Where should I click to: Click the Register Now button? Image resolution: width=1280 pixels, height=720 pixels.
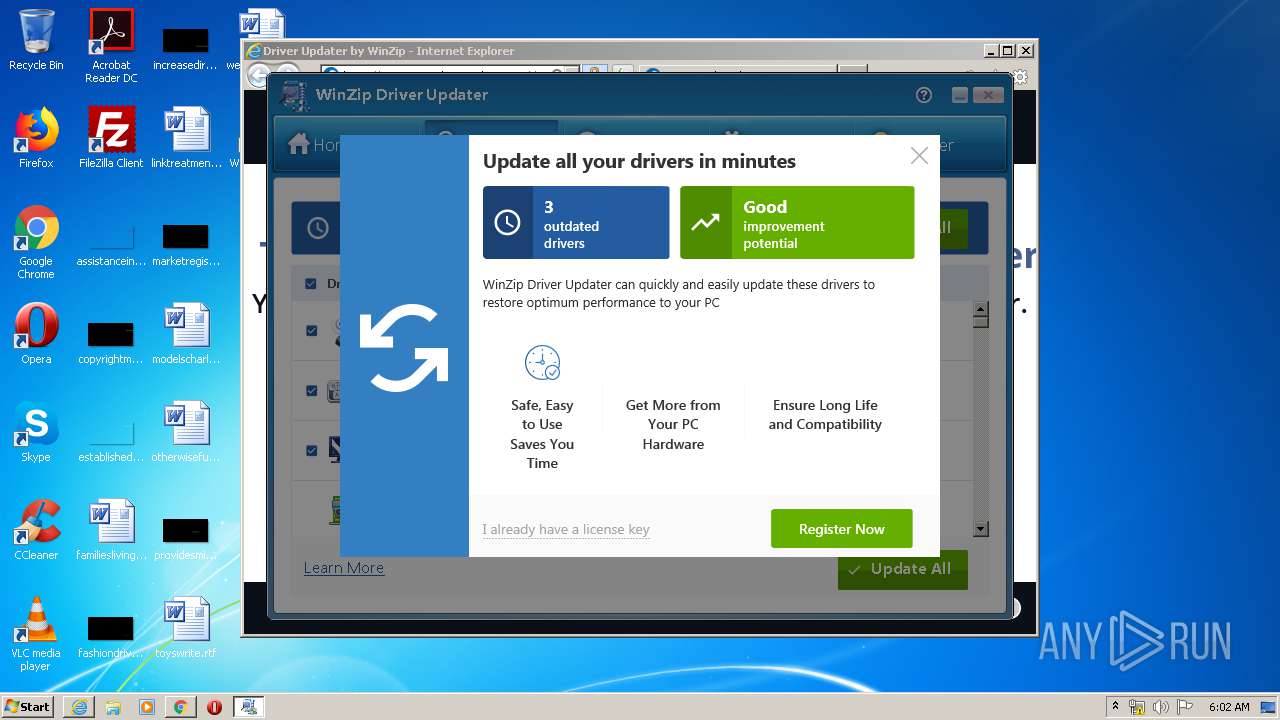pyautogui.click(x=841, y=529)
